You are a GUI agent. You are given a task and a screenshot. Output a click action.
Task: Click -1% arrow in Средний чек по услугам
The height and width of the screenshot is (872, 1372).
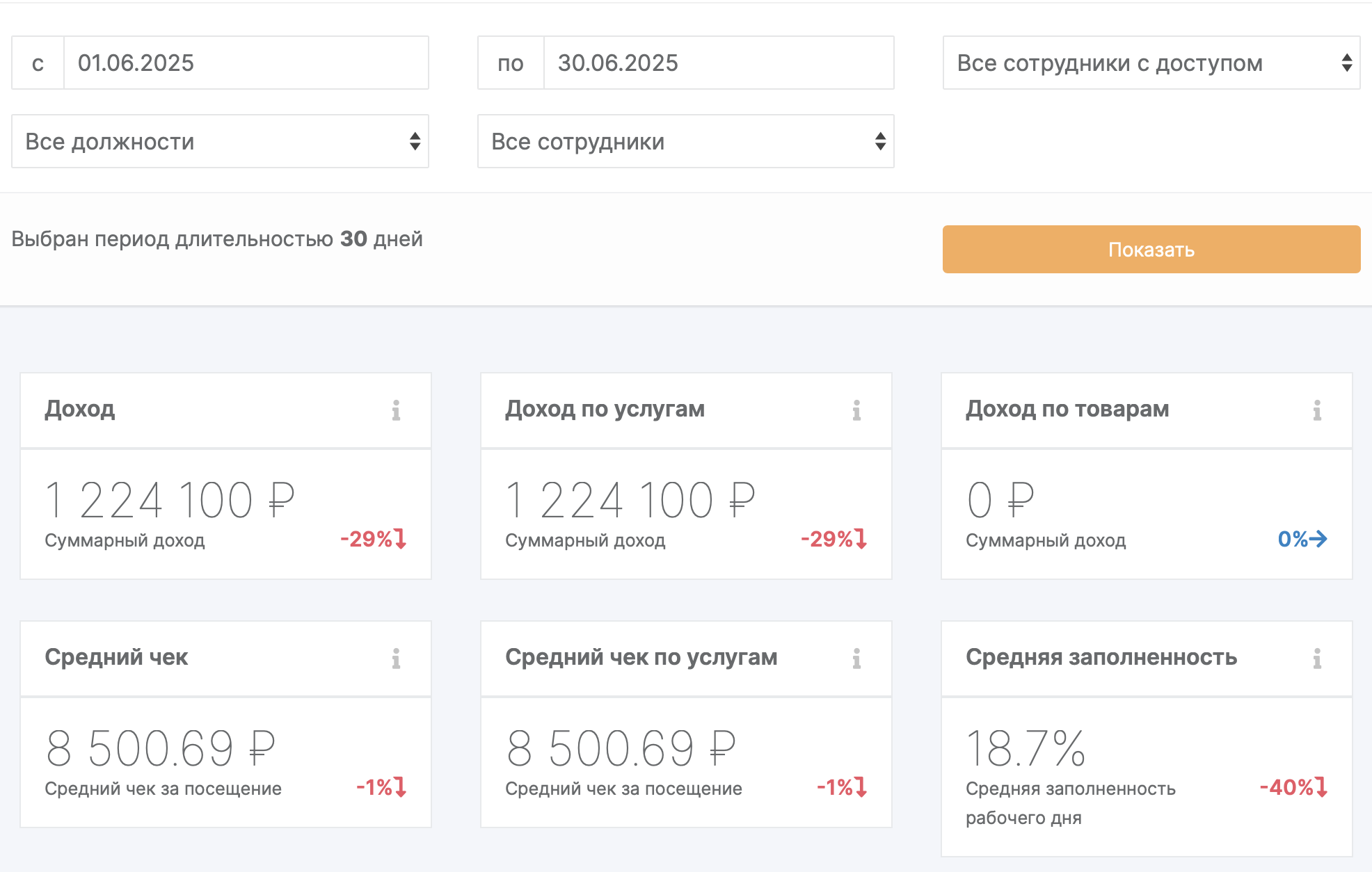(x=861, y=787)
